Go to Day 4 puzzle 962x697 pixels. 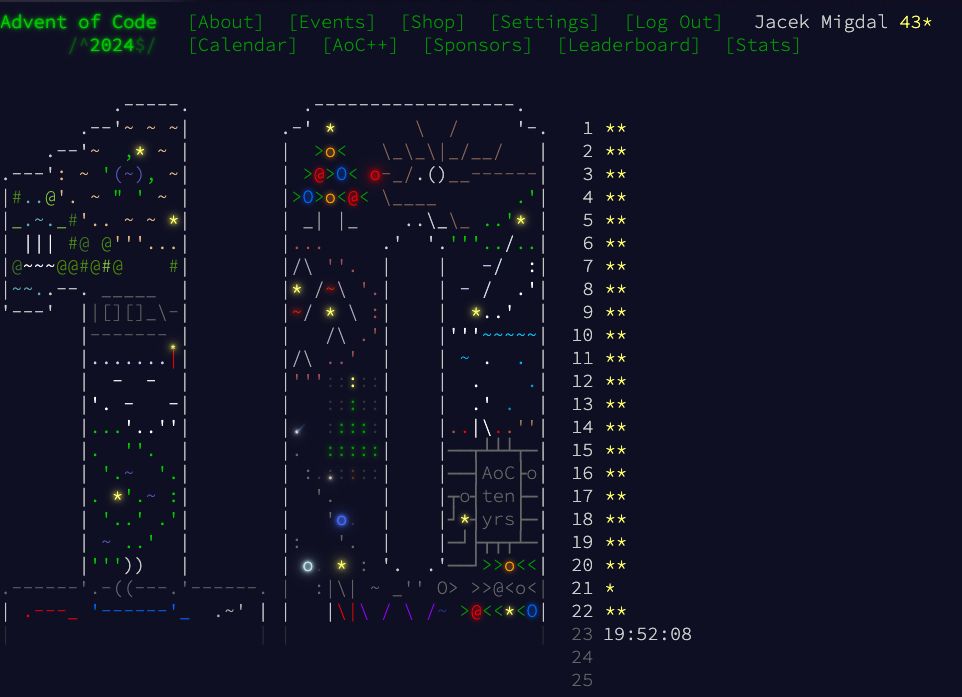(x=604, y=197)
